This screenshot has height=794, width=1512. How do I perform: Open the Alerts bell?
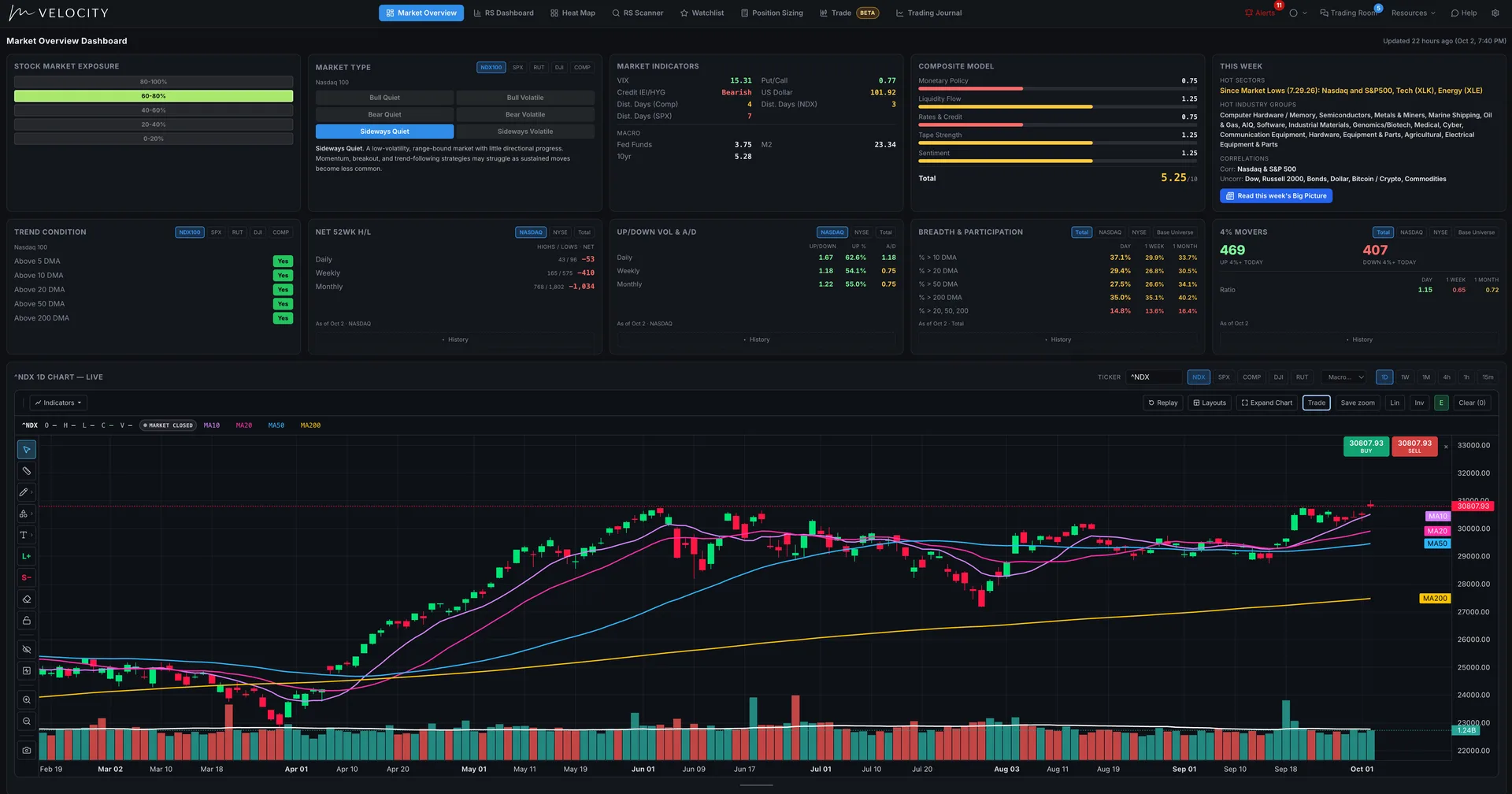pos(1261,13)
